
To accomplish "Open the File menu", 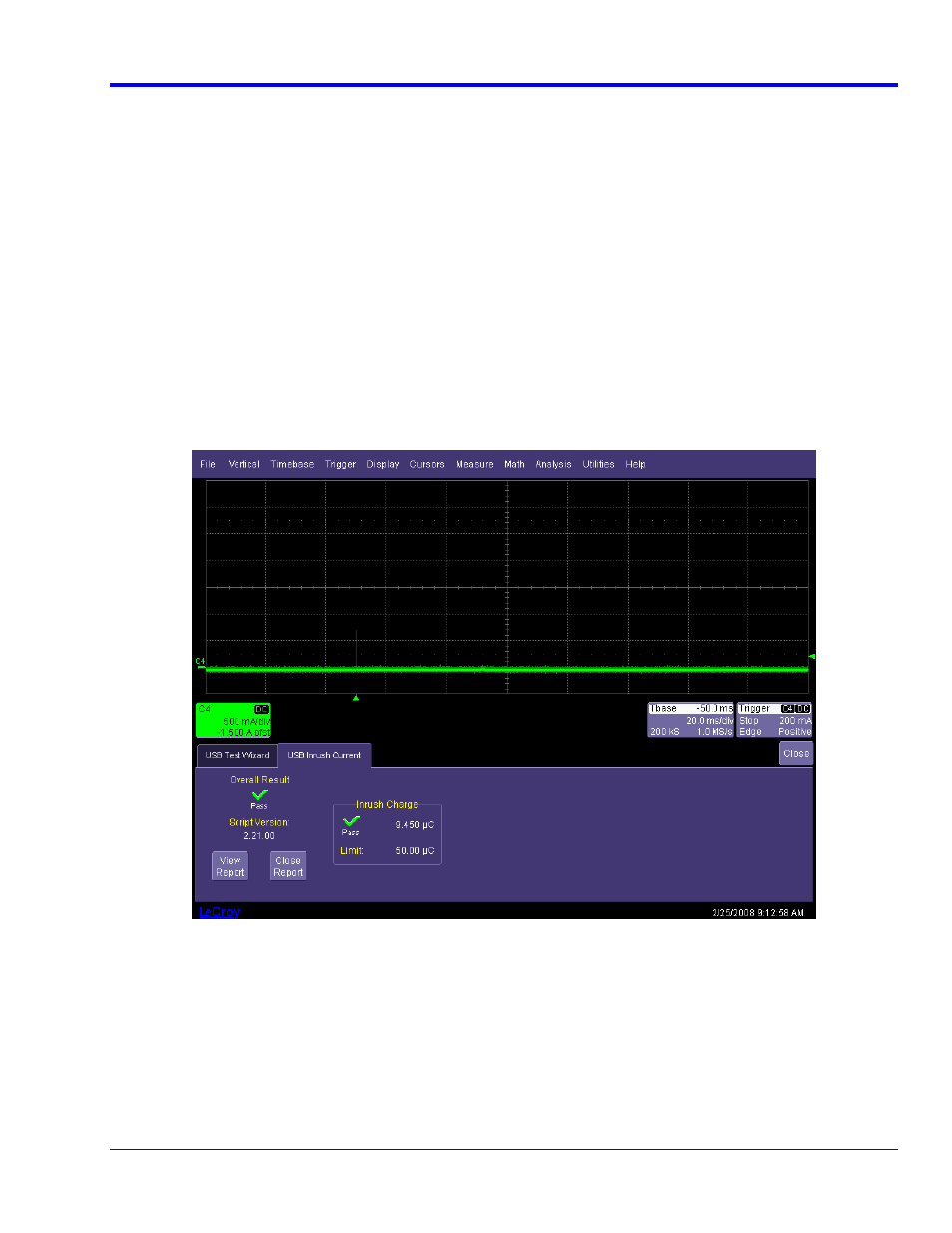I will click(208, 464).
